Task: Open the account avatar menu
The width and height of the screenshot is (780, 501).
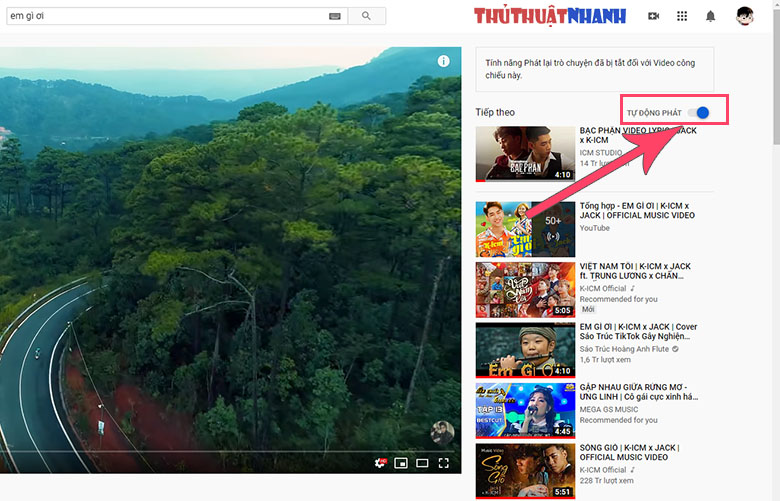Action: click(745, 16)
